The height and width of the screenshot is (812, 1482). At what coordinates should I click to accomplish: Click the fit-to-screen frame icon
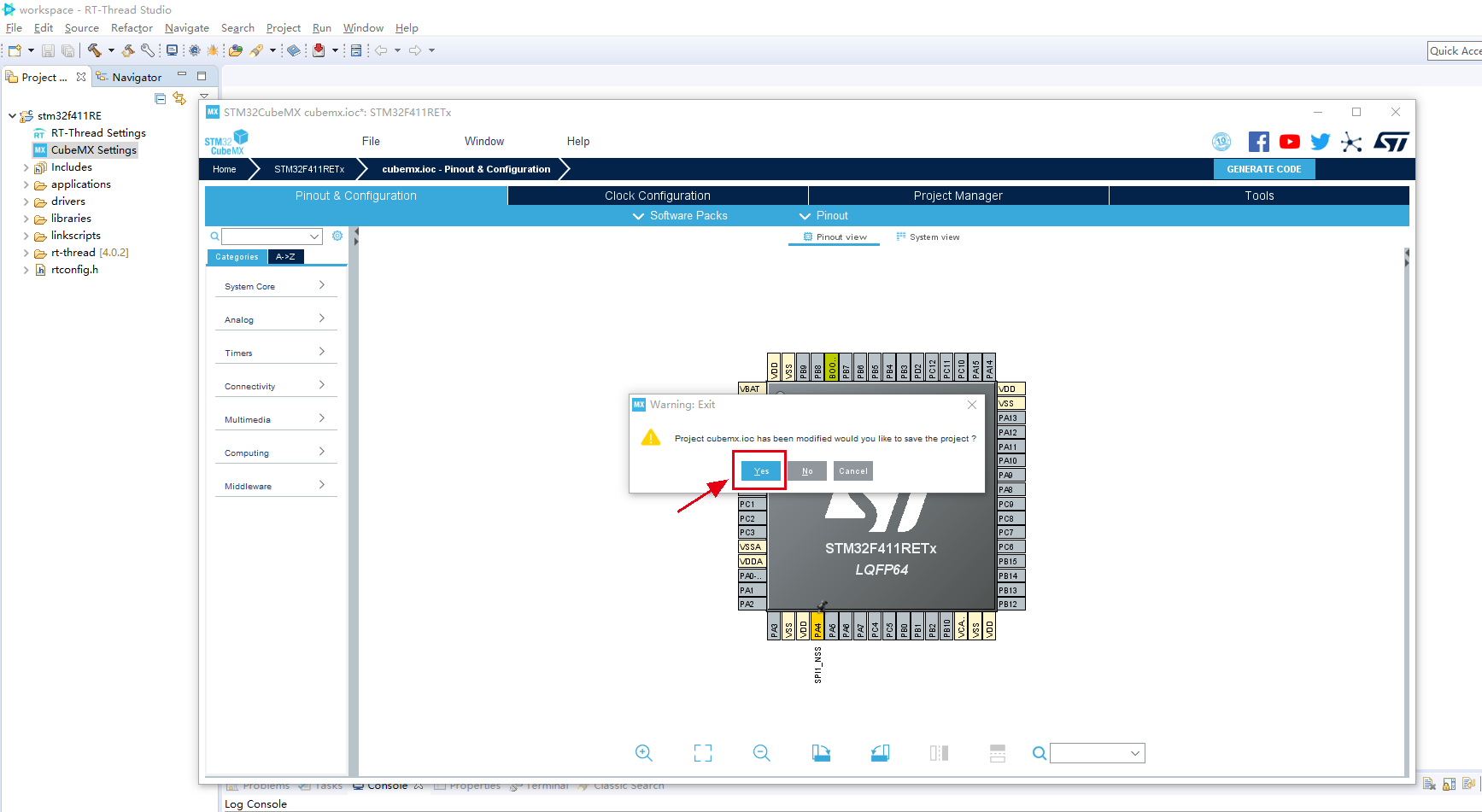(703, 753)
